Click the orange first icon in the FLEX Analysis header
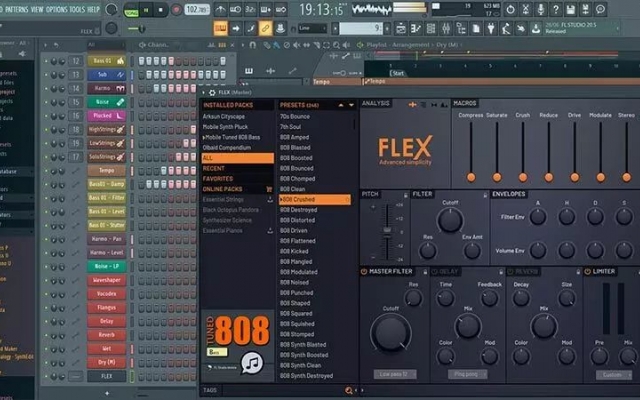 click(412, 105)
